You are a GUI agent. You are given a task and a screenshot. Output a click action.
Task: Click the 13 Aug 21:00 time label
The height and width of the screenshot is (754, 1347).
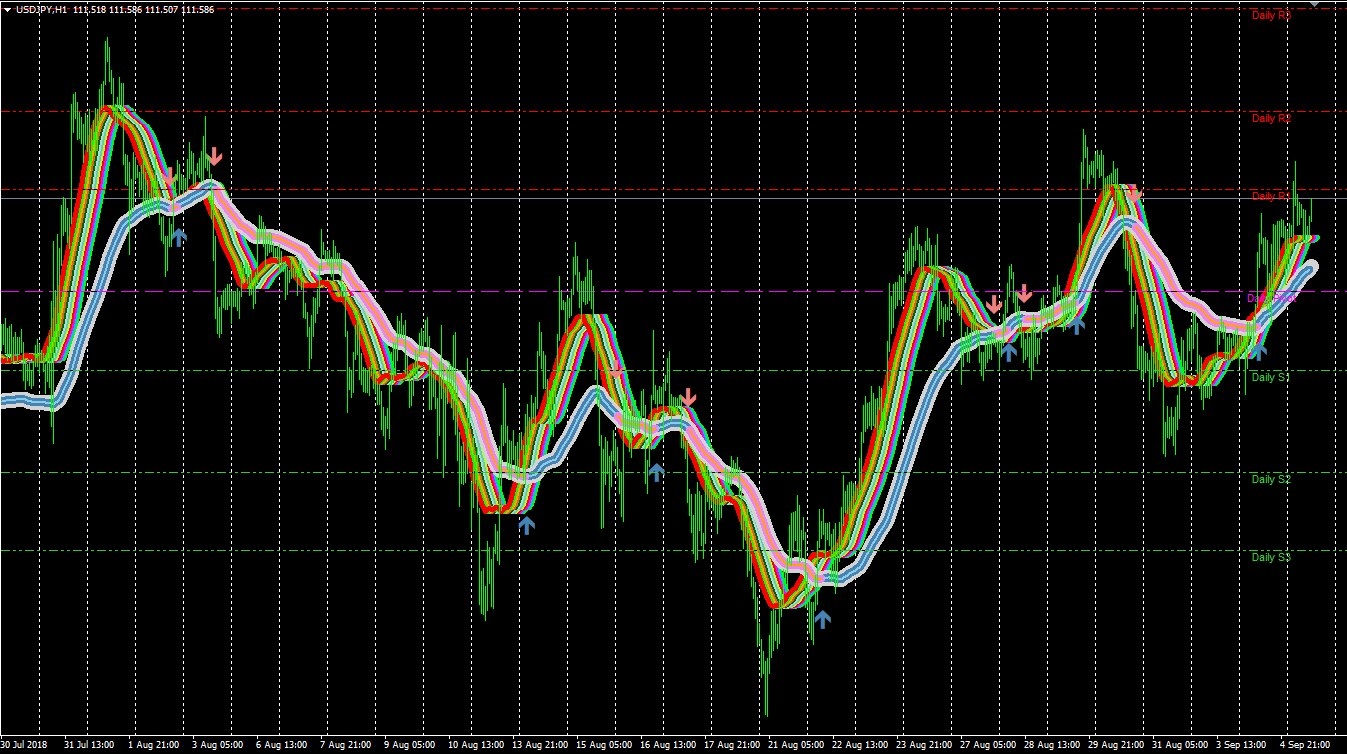[539, 745]
